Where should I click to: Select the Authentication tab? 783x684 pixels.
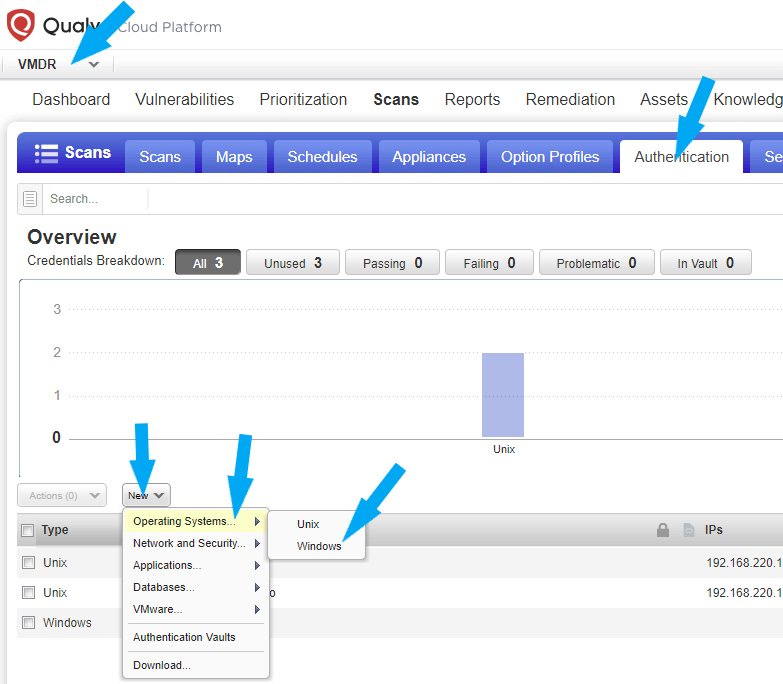tap(681, 157)
